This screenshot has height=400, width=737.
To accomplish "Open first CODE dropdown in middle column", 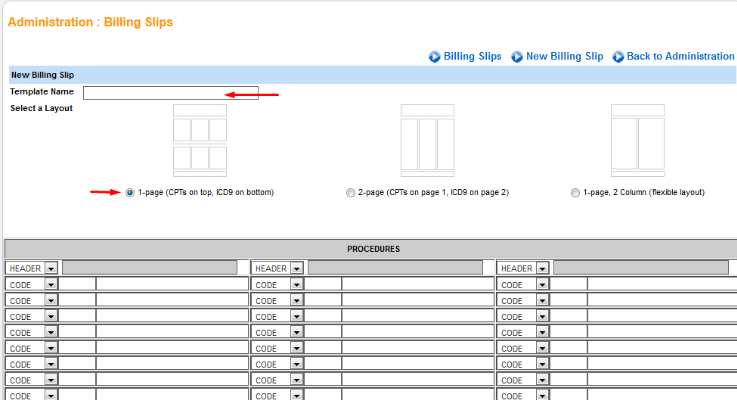I will click(296, 285).
